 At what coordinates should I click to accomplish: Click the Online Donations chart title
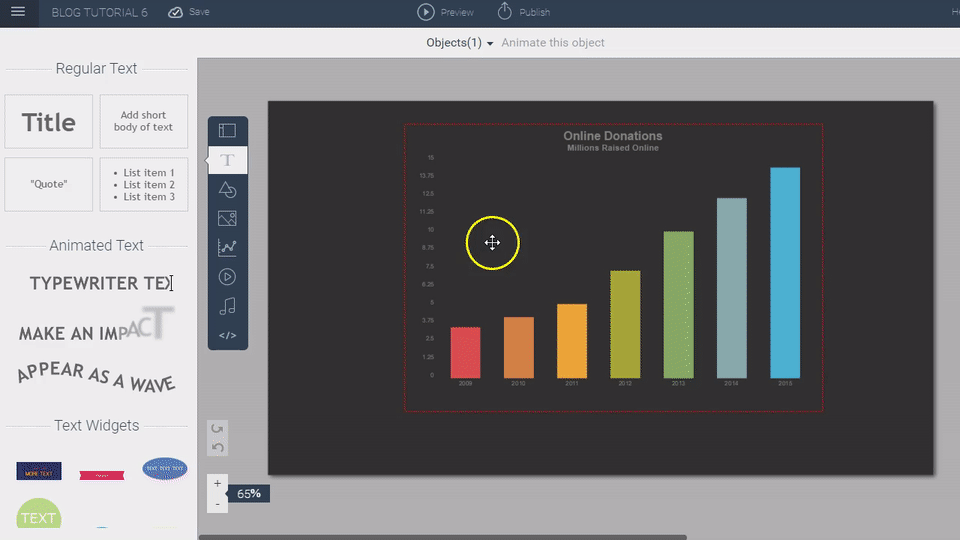coord(613,136)
